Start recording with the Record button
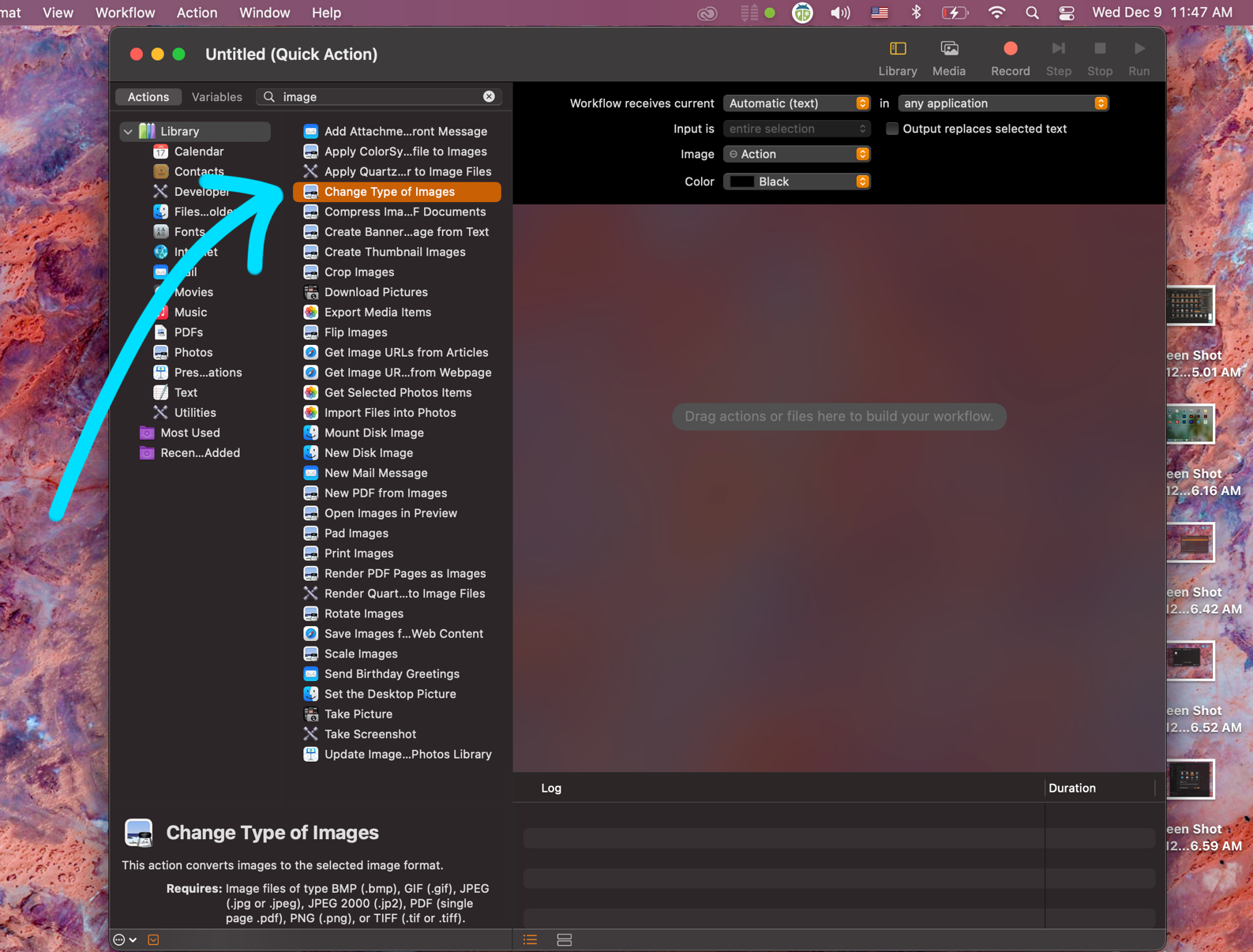1253x952 pixels. coord(1010,58)
